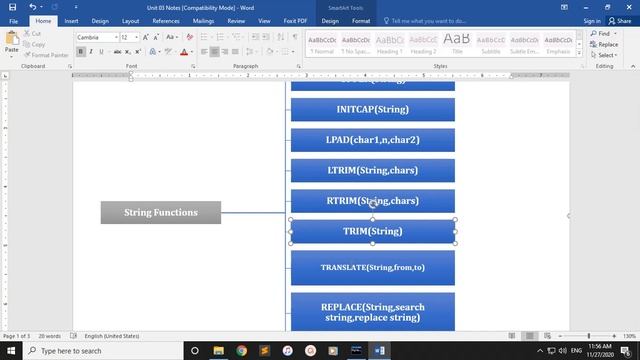This screenshot has width=640, height=360.
Task: Click the Undo arrow icon
Action: click(x=33, y=7)
